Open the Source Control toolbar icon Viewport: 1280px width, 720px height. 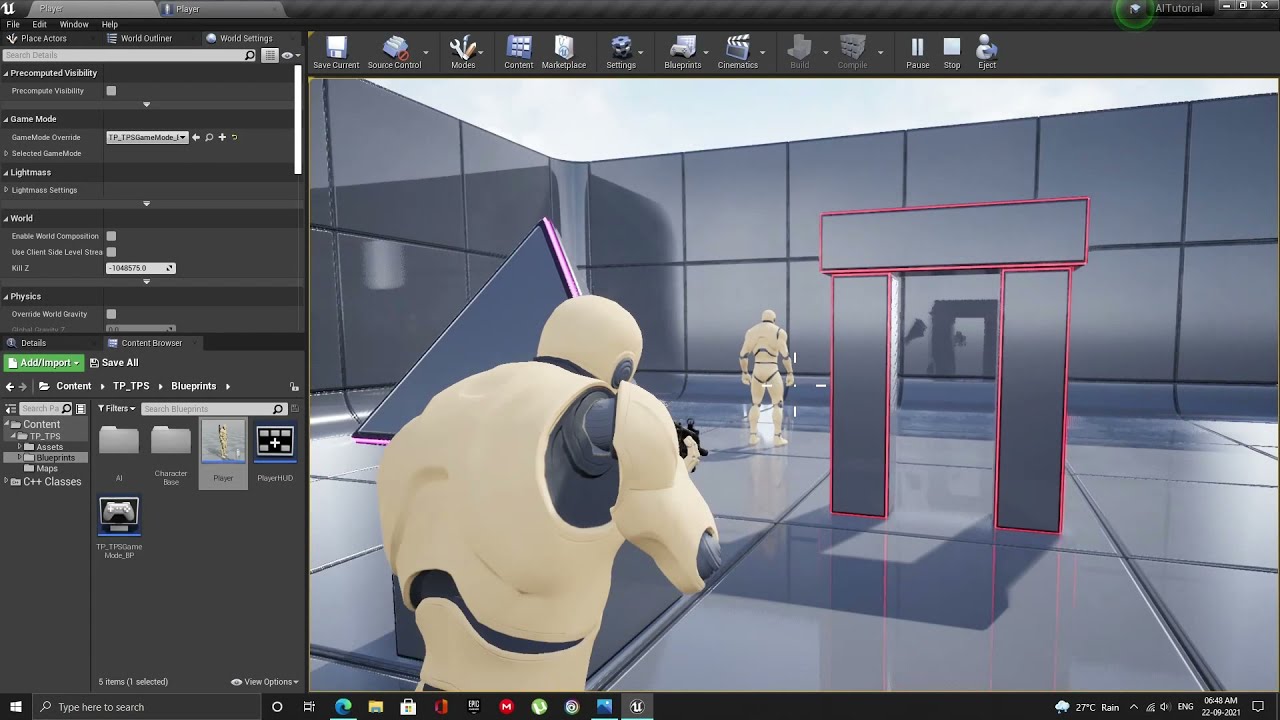[394, 53]
